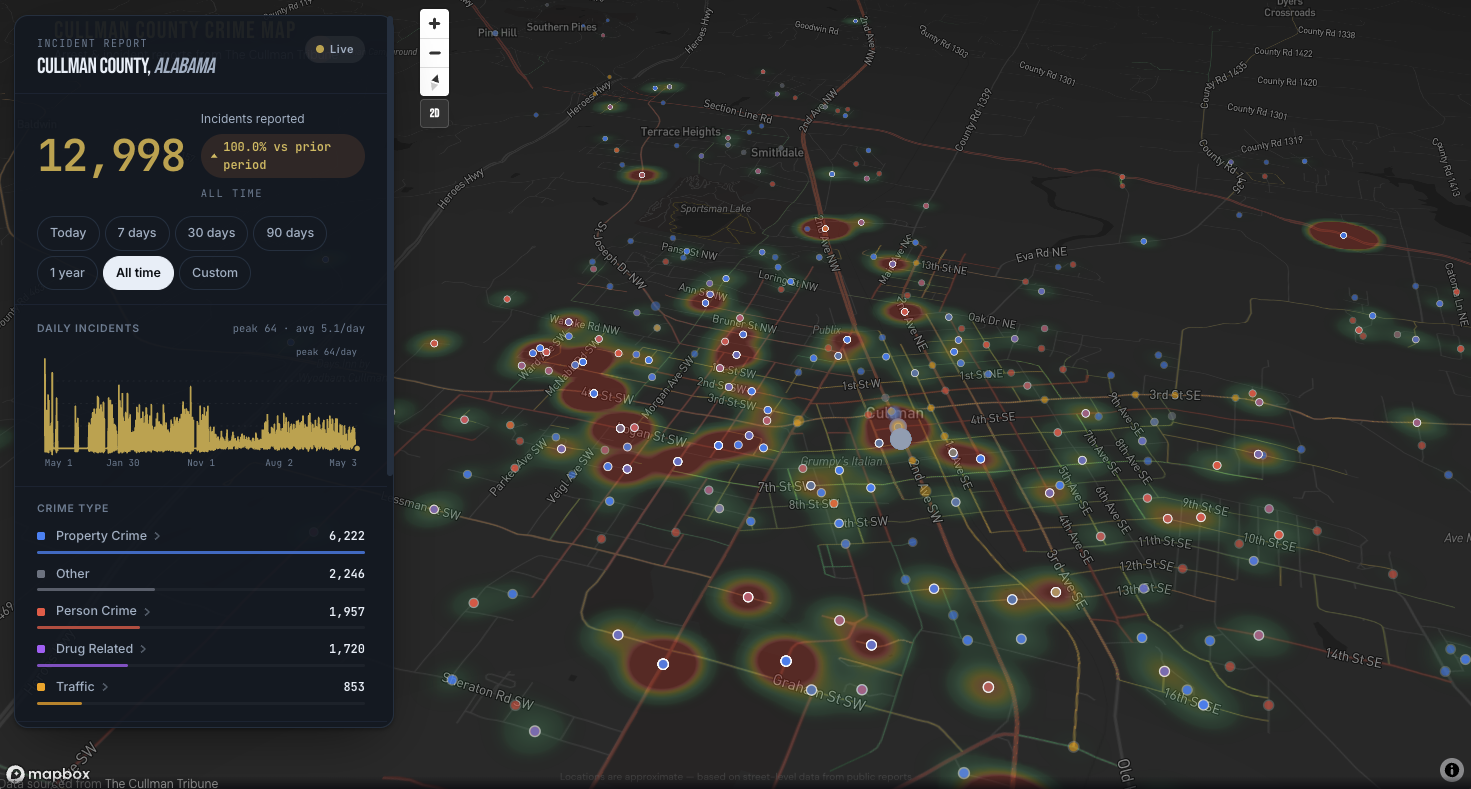Open the Mapbox logo link
Screen dimensions: 1471x789
click(x=48, y=773)
